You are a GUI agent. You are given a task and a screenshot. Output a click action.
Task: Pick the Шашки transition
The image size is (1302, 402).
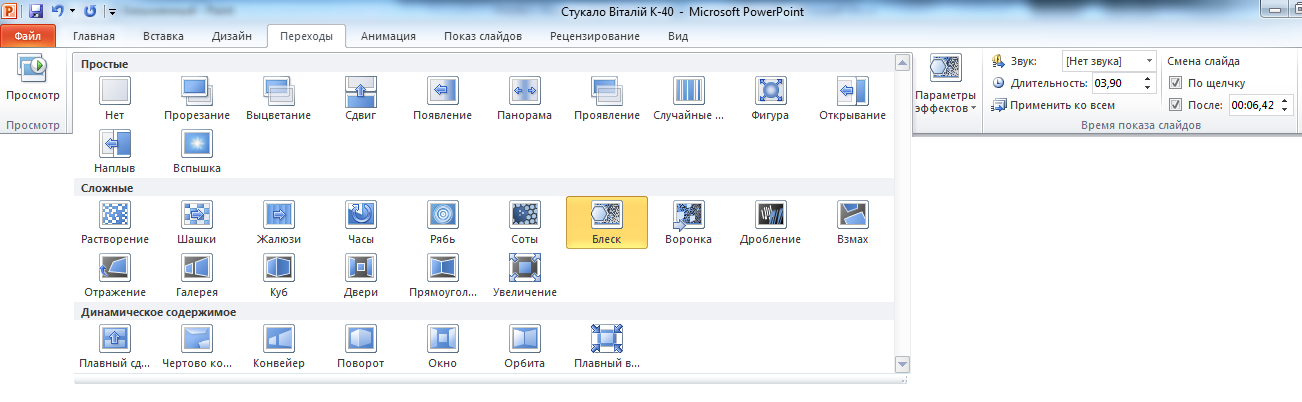197,222
